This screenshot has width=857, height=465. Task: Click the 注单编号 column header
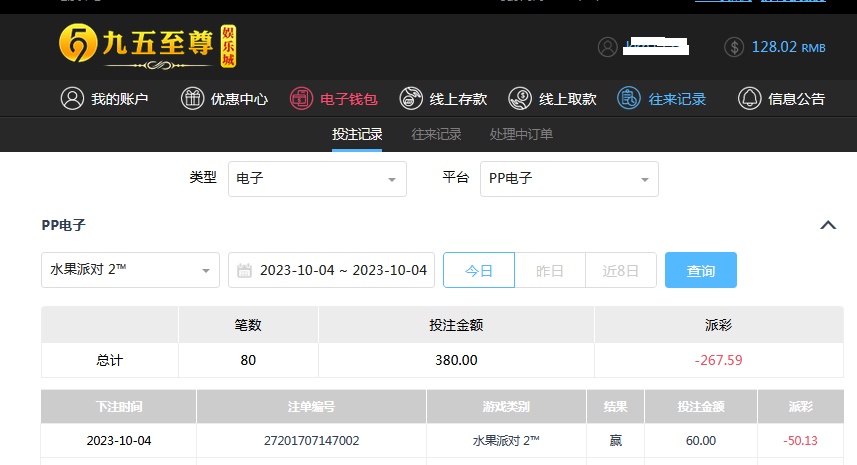(x=312, y=407)
